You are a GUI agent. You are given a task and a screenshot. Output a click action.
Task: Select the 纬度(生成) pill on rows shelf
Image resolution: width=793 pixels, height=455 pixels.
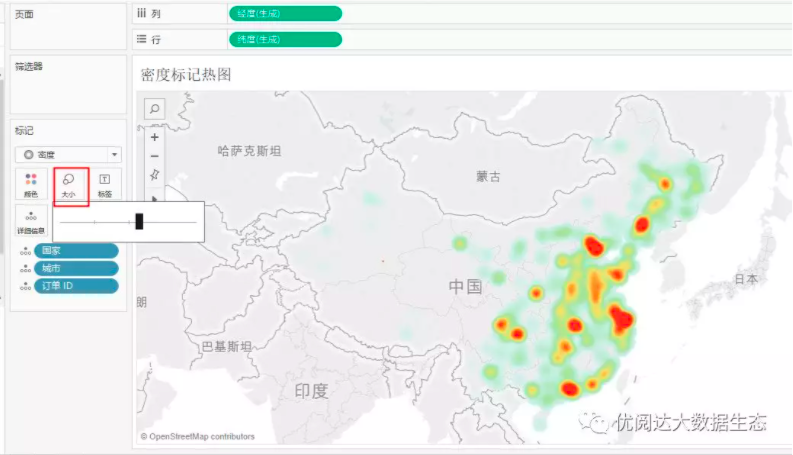tap(285, 39)
